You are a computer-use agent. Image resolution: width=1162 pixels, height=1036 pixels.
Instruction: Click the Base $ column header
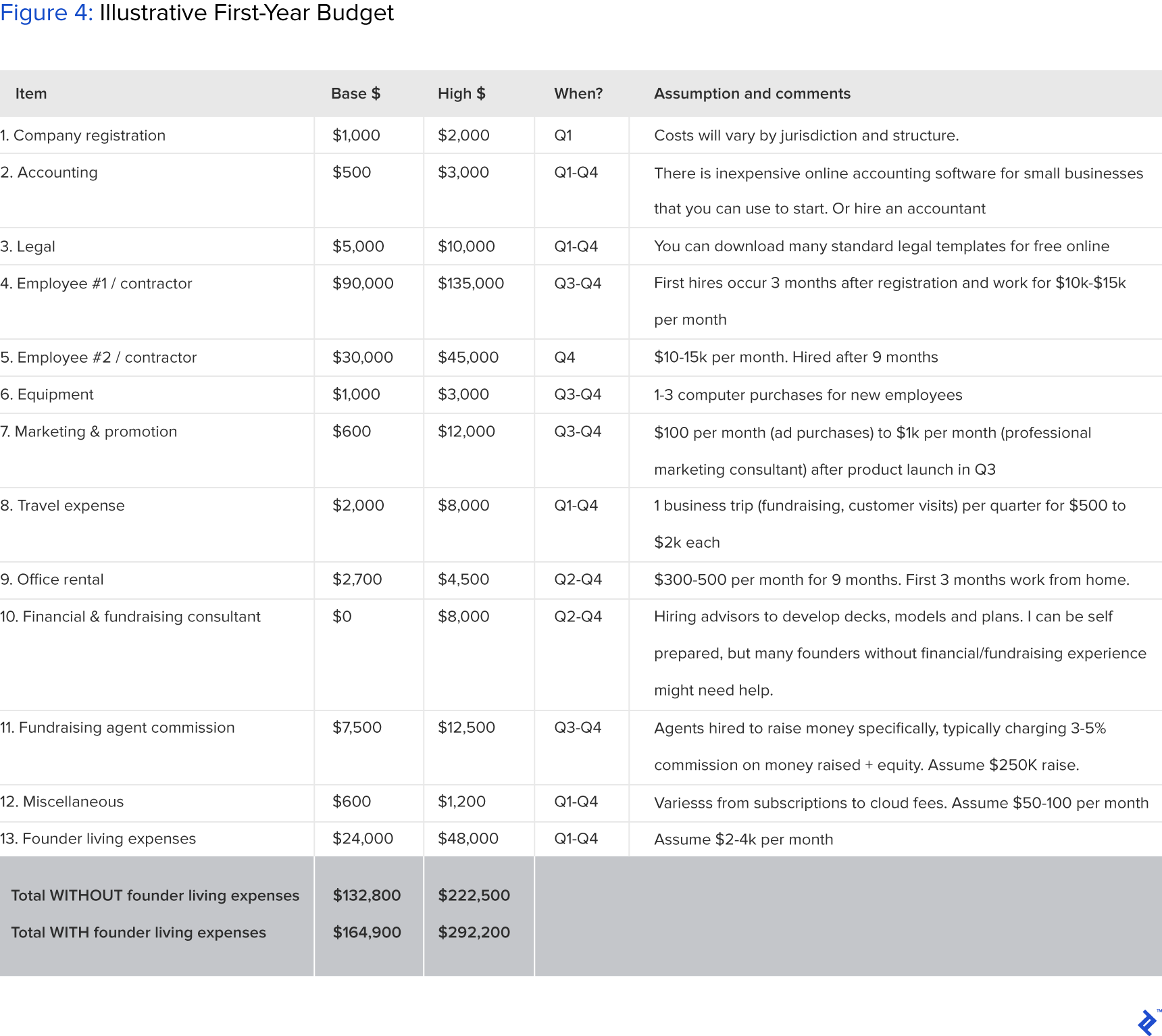(x=355, y=93)
